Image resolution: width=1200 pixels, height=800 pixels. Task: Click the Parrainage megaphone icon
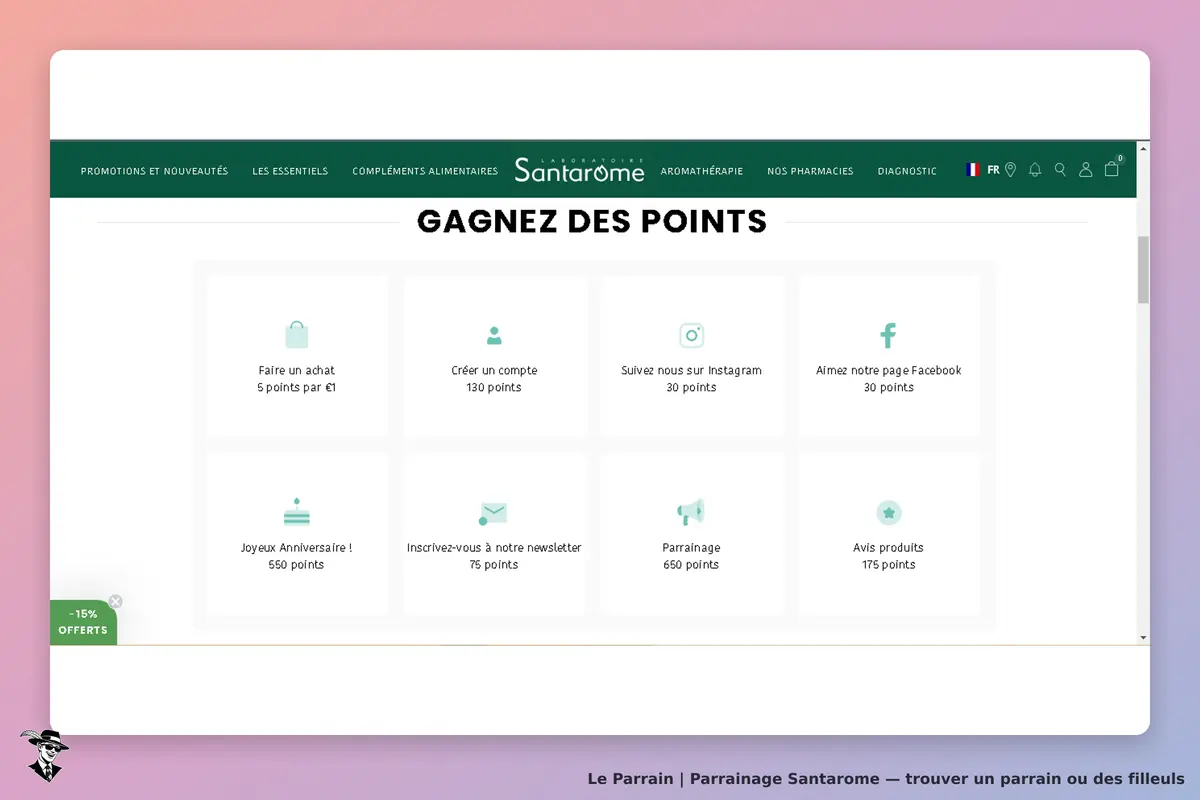click(691, 512)
